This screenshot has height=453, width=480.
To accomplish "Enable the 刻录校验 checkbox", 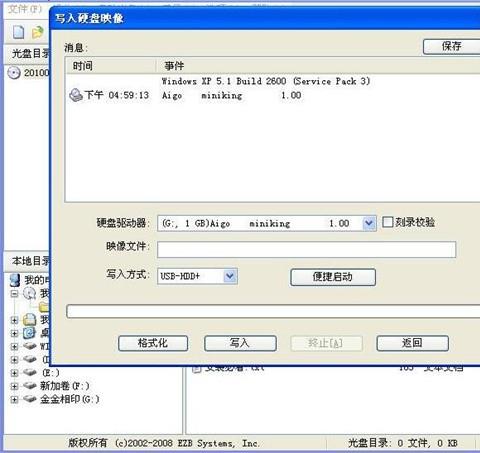I will pyautogui.click(x=387, y=222).
